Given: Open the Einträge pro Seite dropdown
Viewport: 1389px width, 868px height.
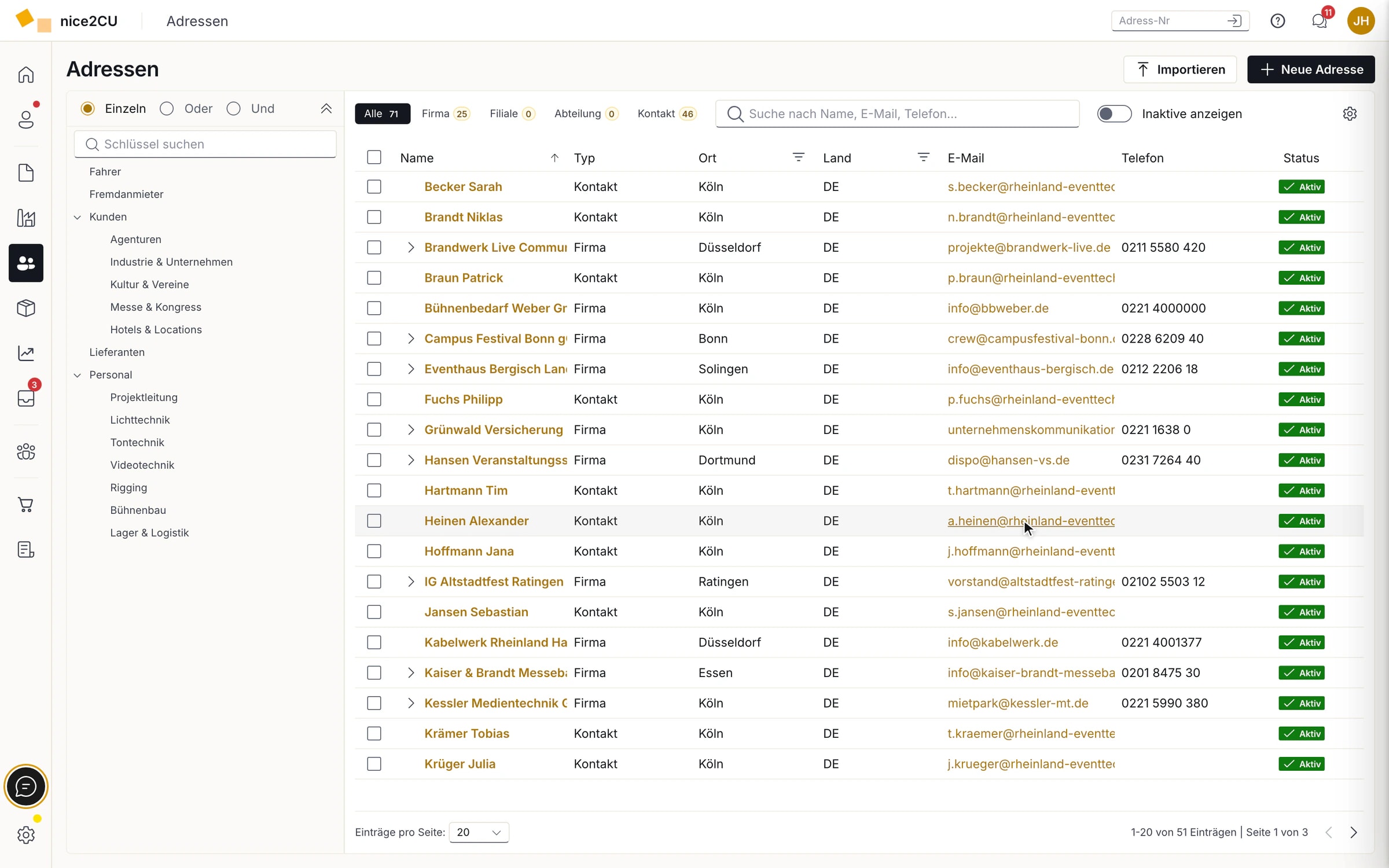Looking at the screenshot, I should pyautogui.click(x=479, y=832).
